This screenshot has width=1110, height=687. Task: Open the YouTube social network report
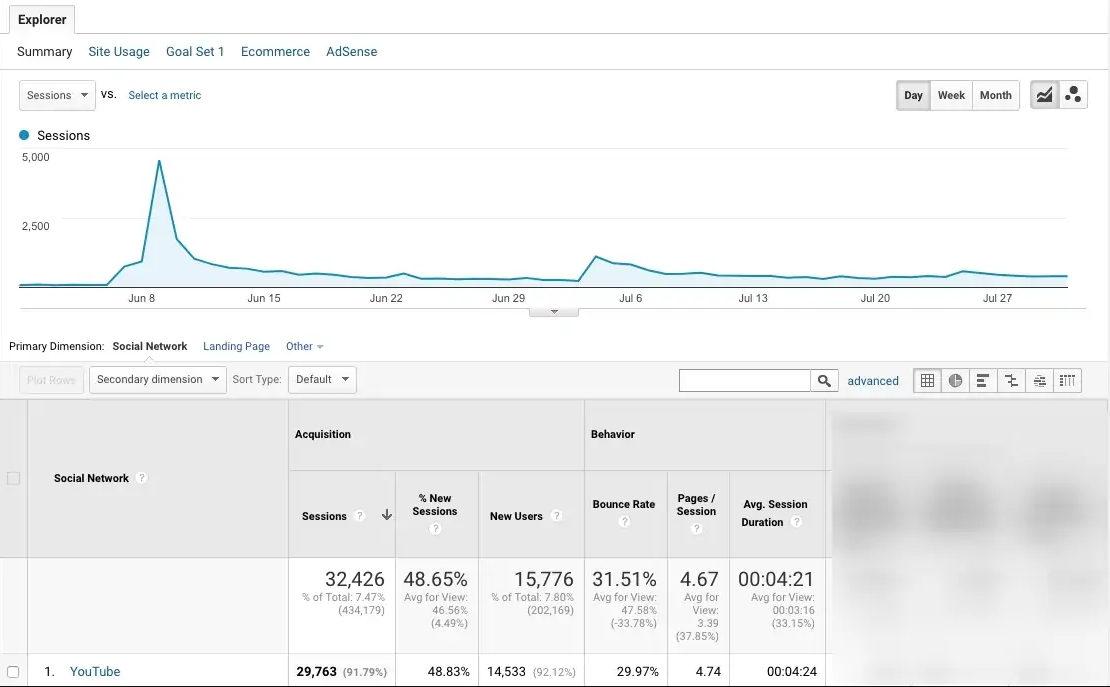94,671
